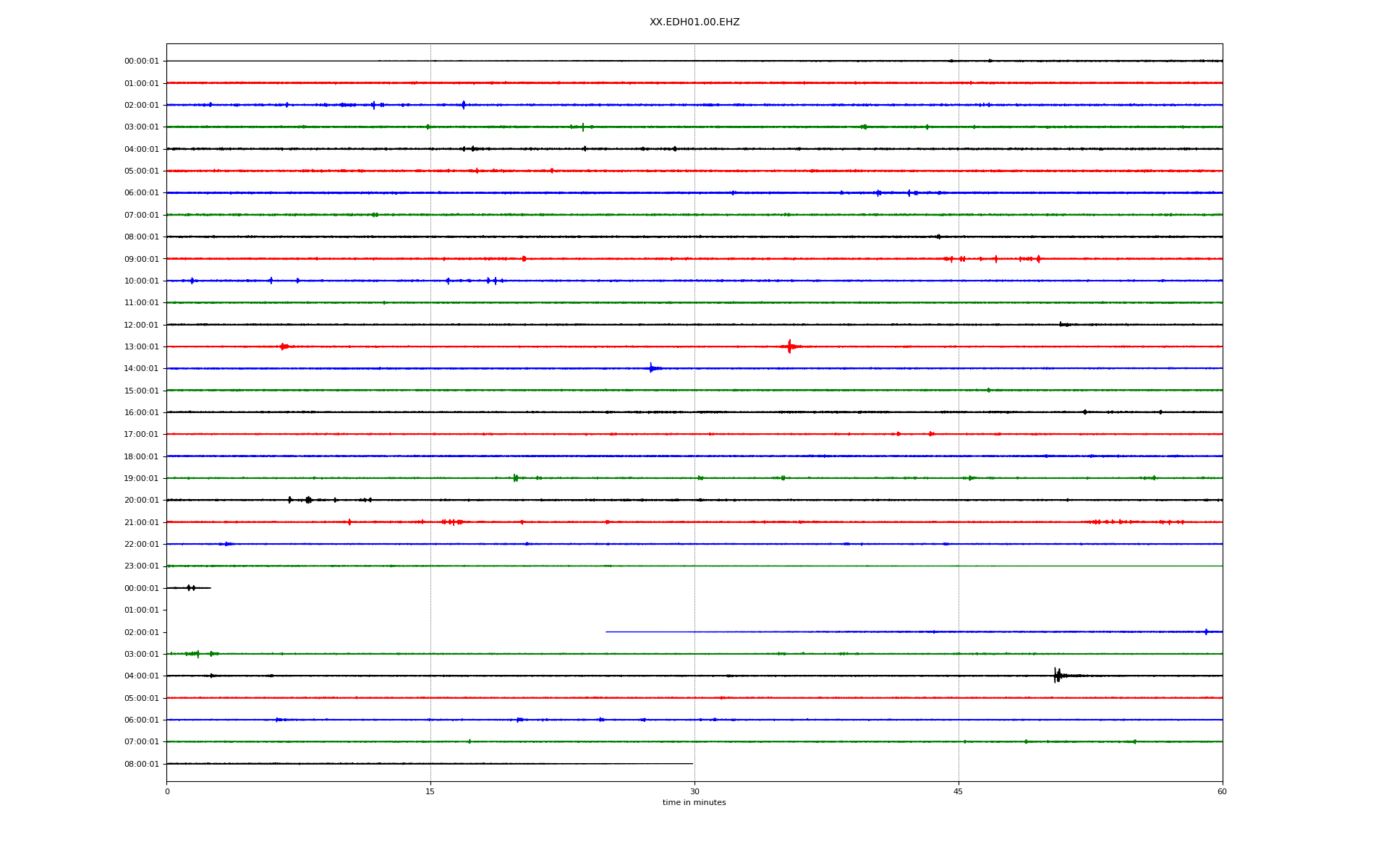
Task: Click the "time in minutes" axis label
Action: pos(694,802)
